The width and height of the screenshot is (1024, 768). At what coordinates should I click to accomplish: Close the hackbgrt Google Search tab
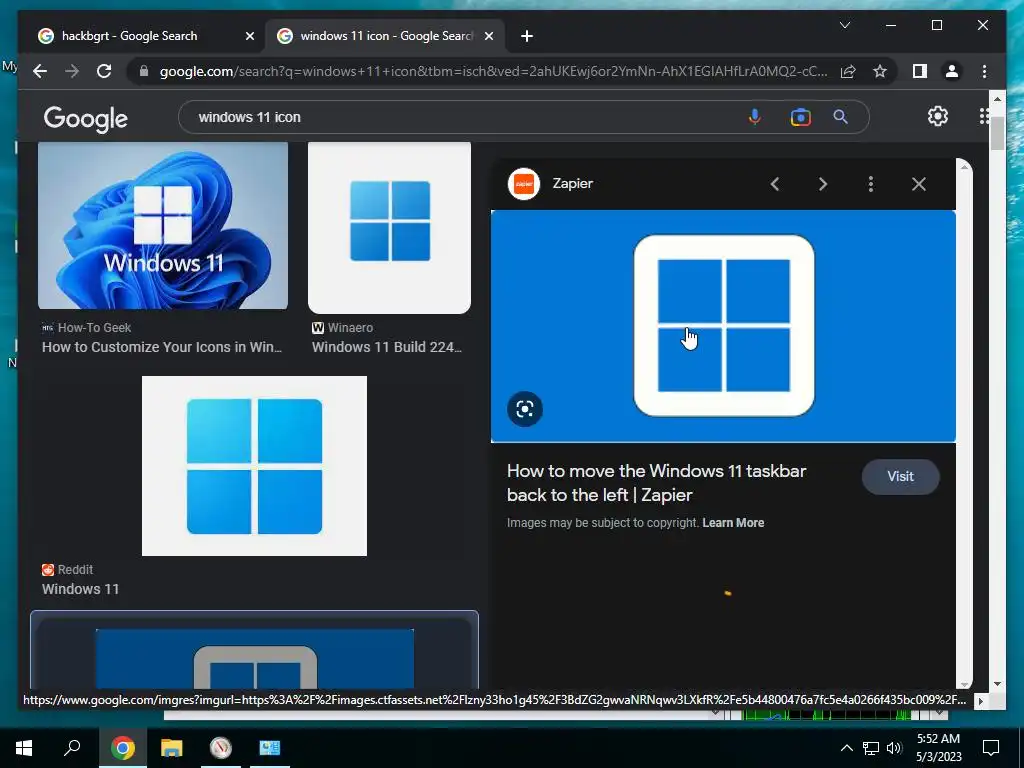point(249,36)
